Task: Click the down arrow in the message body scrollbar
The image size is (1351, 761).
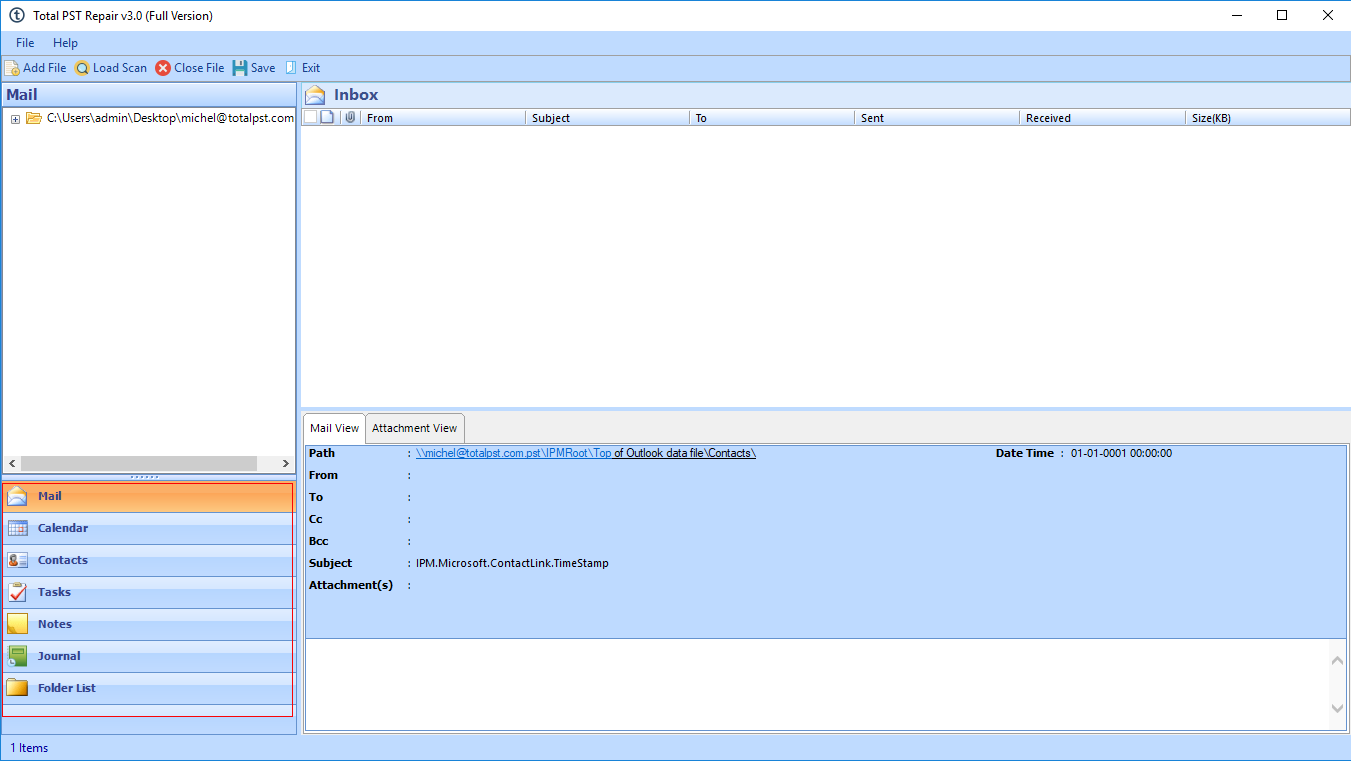Action: pos(1337,708)
